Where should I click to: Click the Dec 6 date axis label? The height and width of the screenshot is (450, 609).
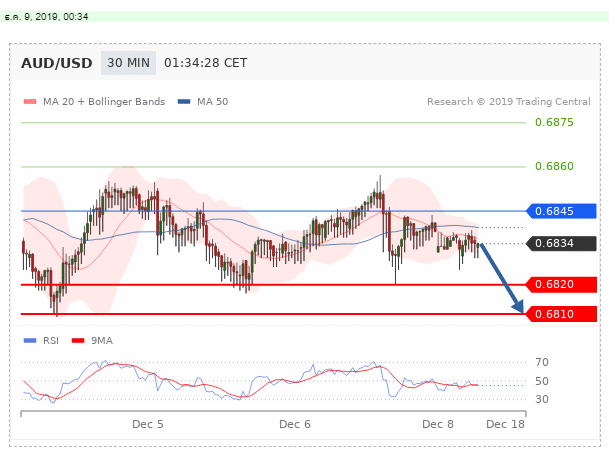[x=295, y=424]
